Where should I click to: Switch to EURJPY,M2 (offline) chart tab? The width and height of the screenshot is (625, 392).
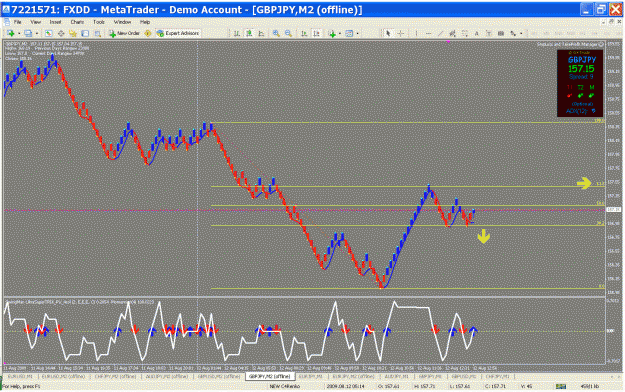pos(354,376)
